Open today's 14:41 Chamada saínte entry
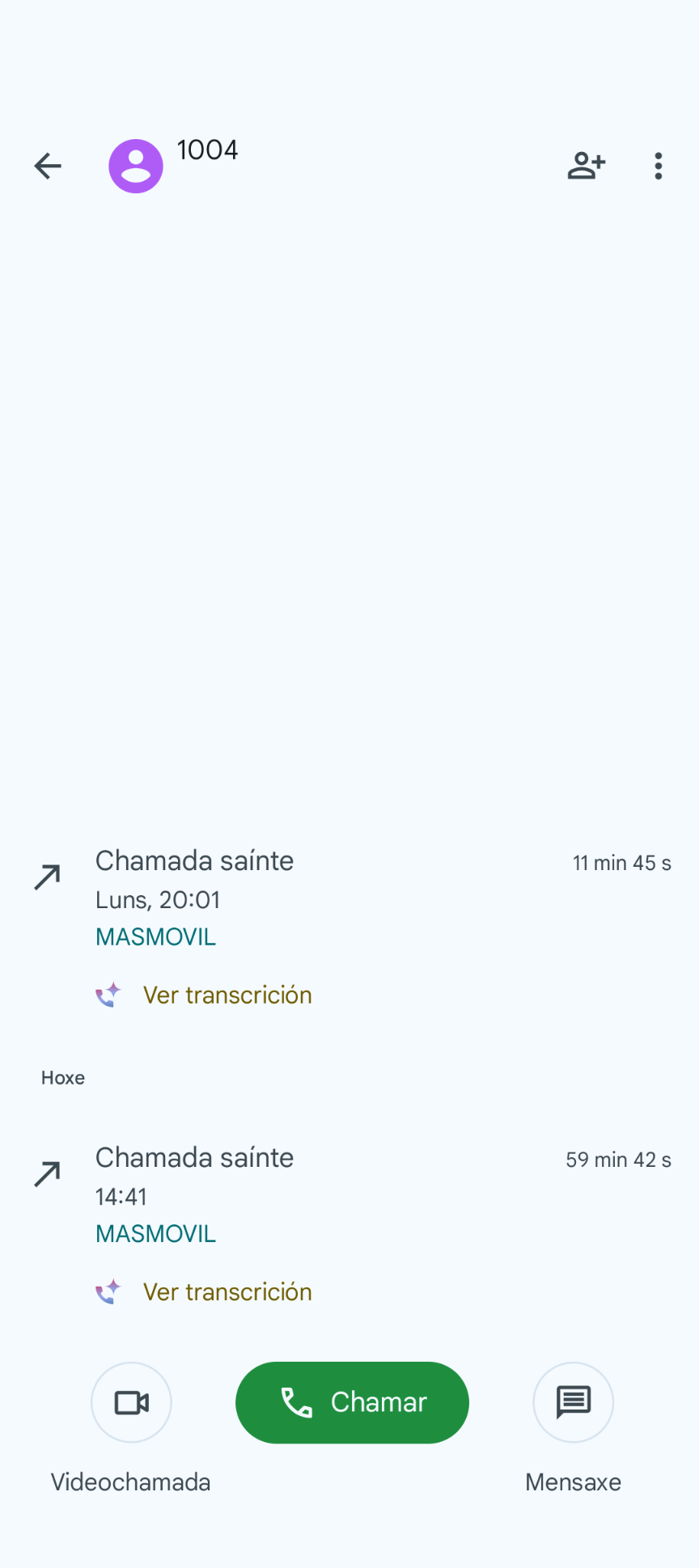 (x=194, y=1158)
